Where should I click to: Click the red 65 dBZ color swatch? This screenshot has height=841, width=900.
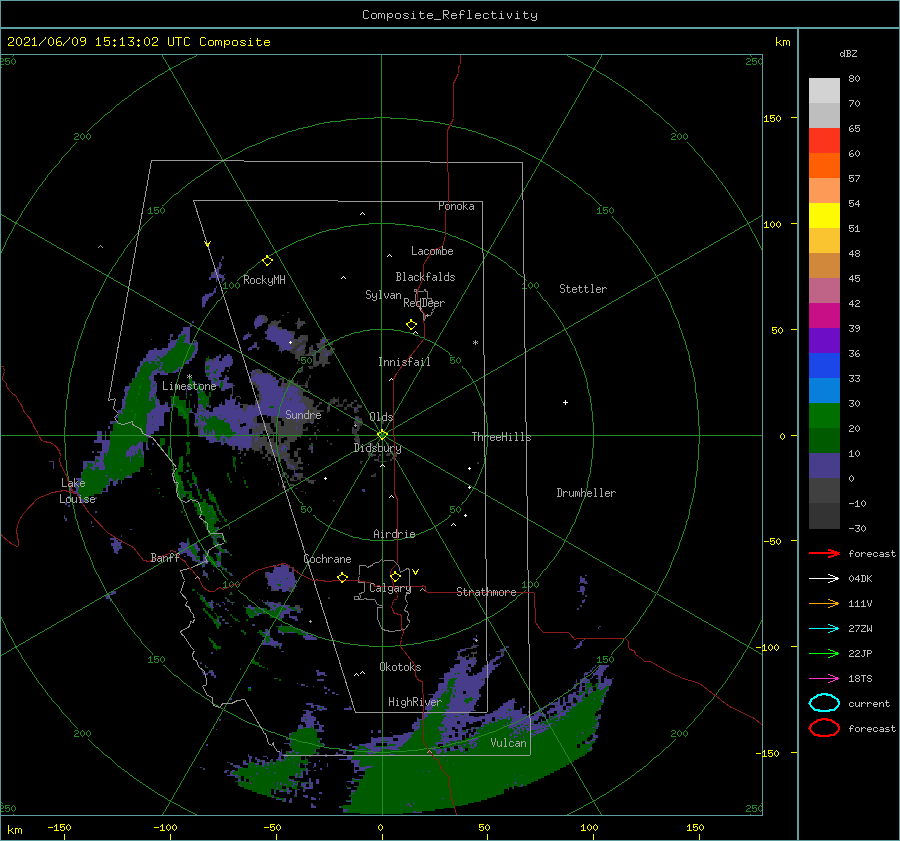[x=824, y=140]
